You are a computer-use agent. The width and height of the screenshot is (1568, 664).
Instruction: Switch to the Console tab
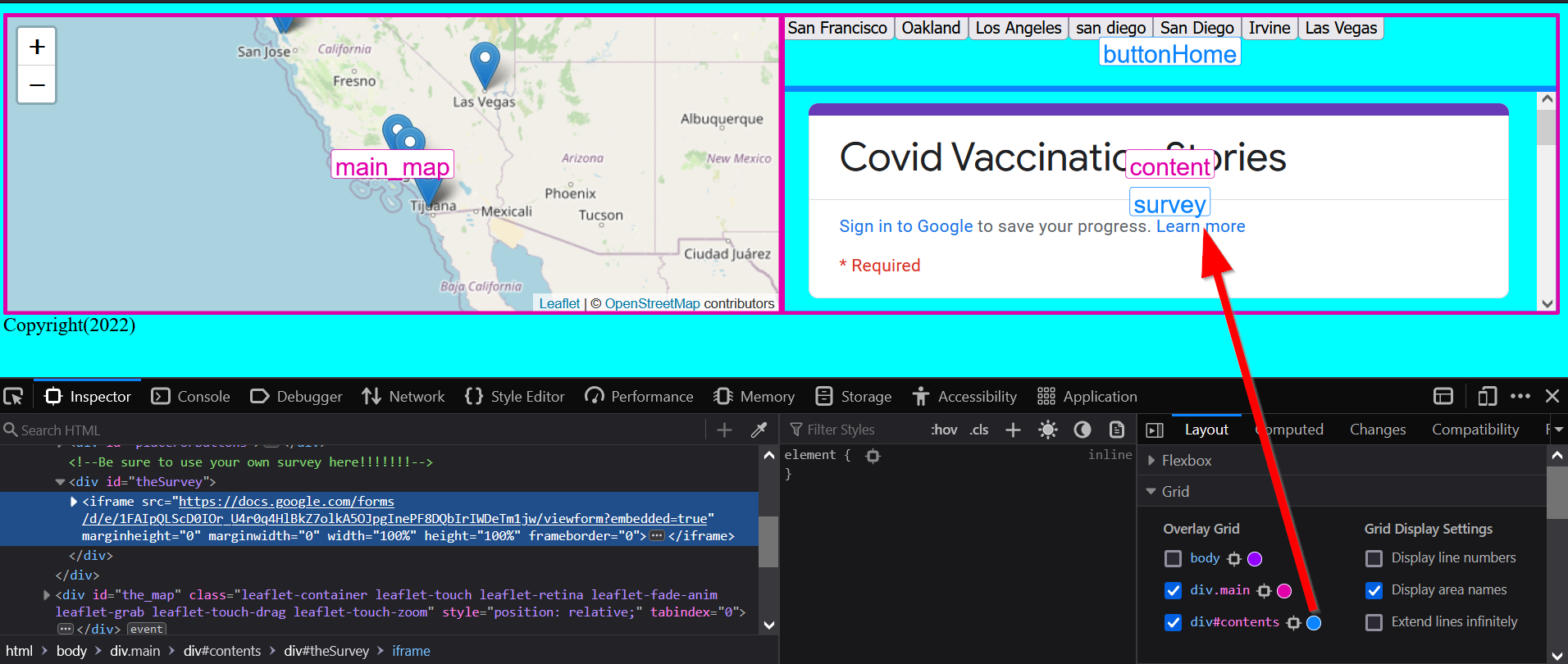191,397
